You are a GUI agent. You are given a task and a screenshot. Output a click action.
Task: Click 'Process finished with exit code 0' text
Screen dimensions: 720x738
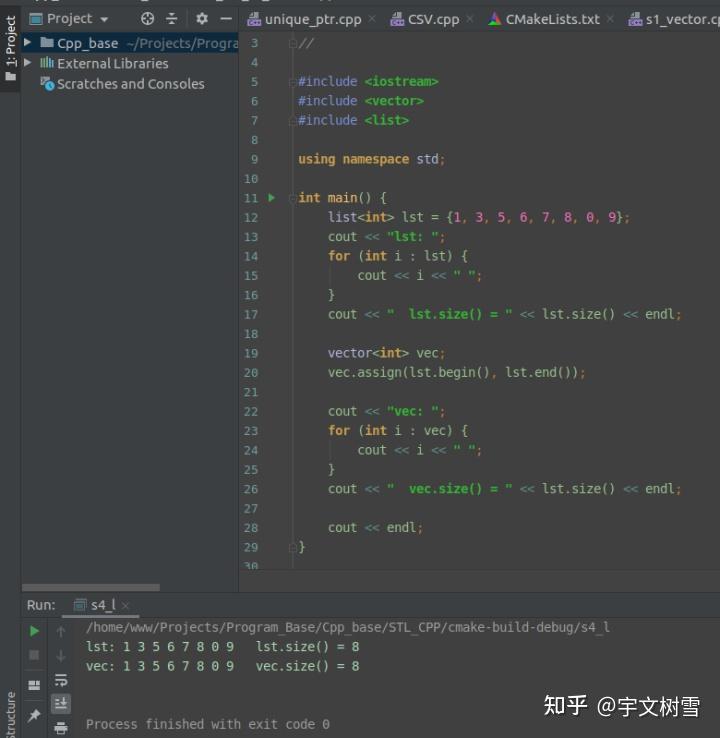(208, 724)
